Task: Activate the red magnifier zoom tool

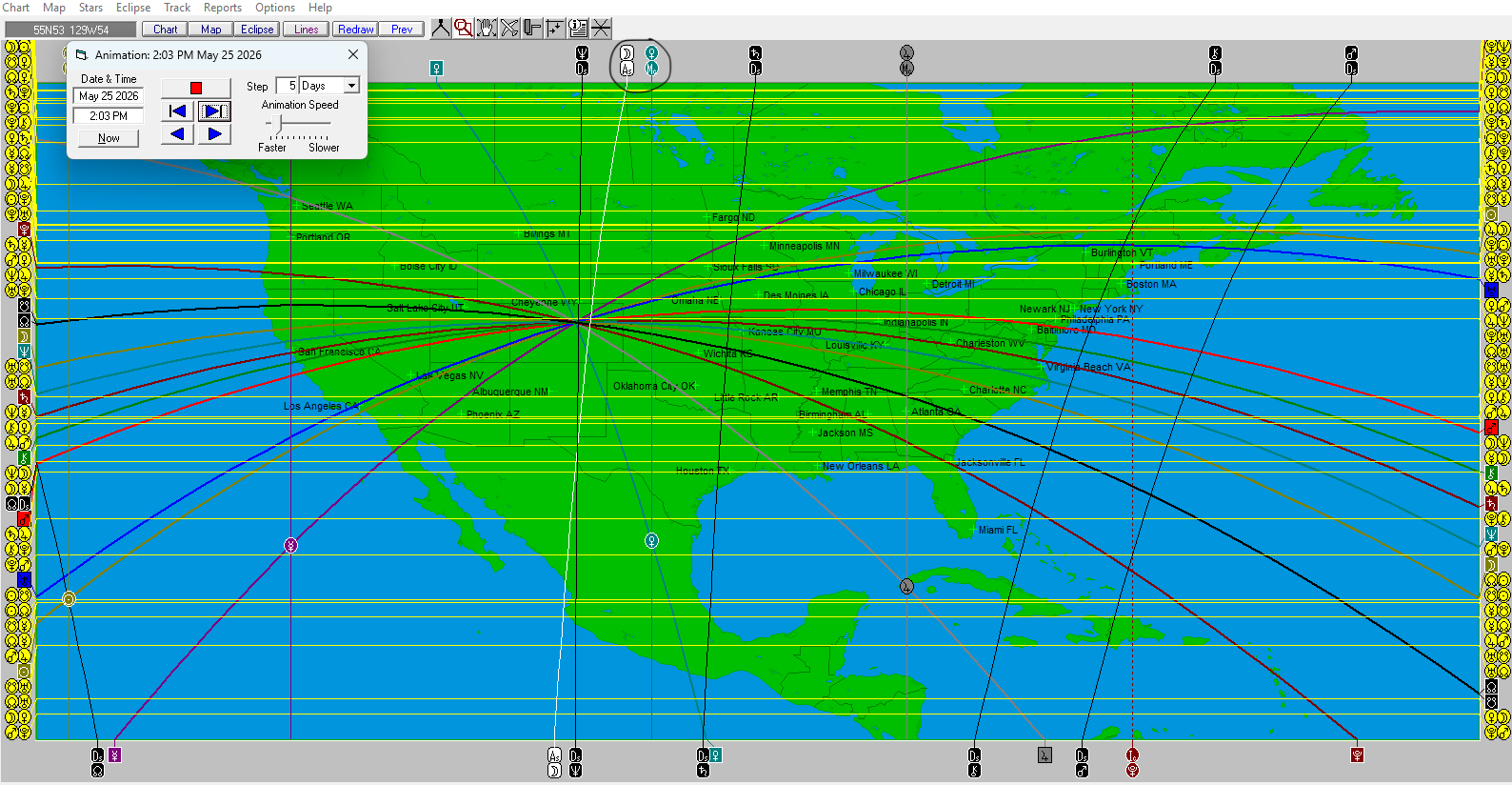Action: (x=463, y=29)
